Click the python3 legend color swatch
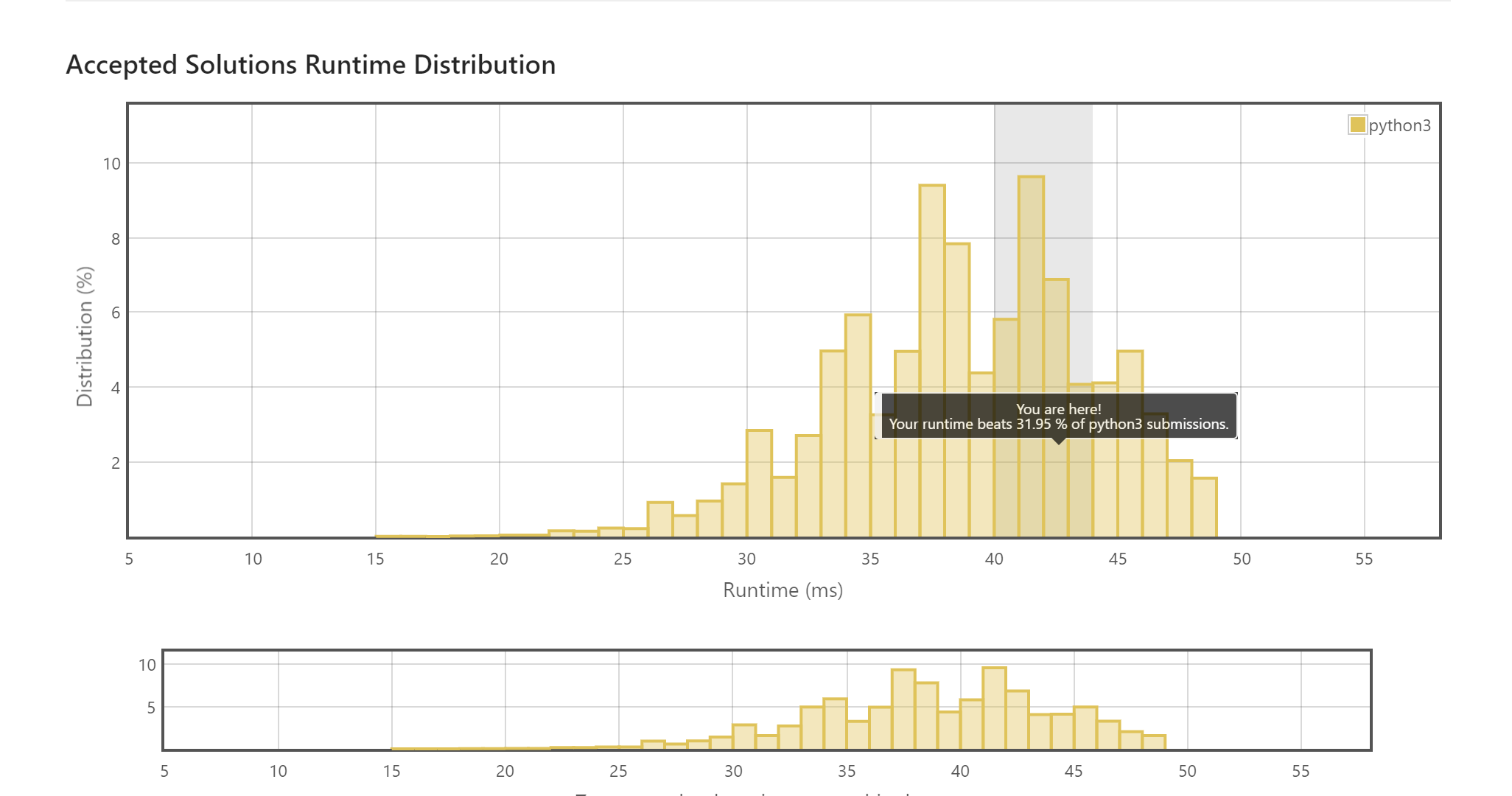 pyautogui.click(x=1357, y=125)
